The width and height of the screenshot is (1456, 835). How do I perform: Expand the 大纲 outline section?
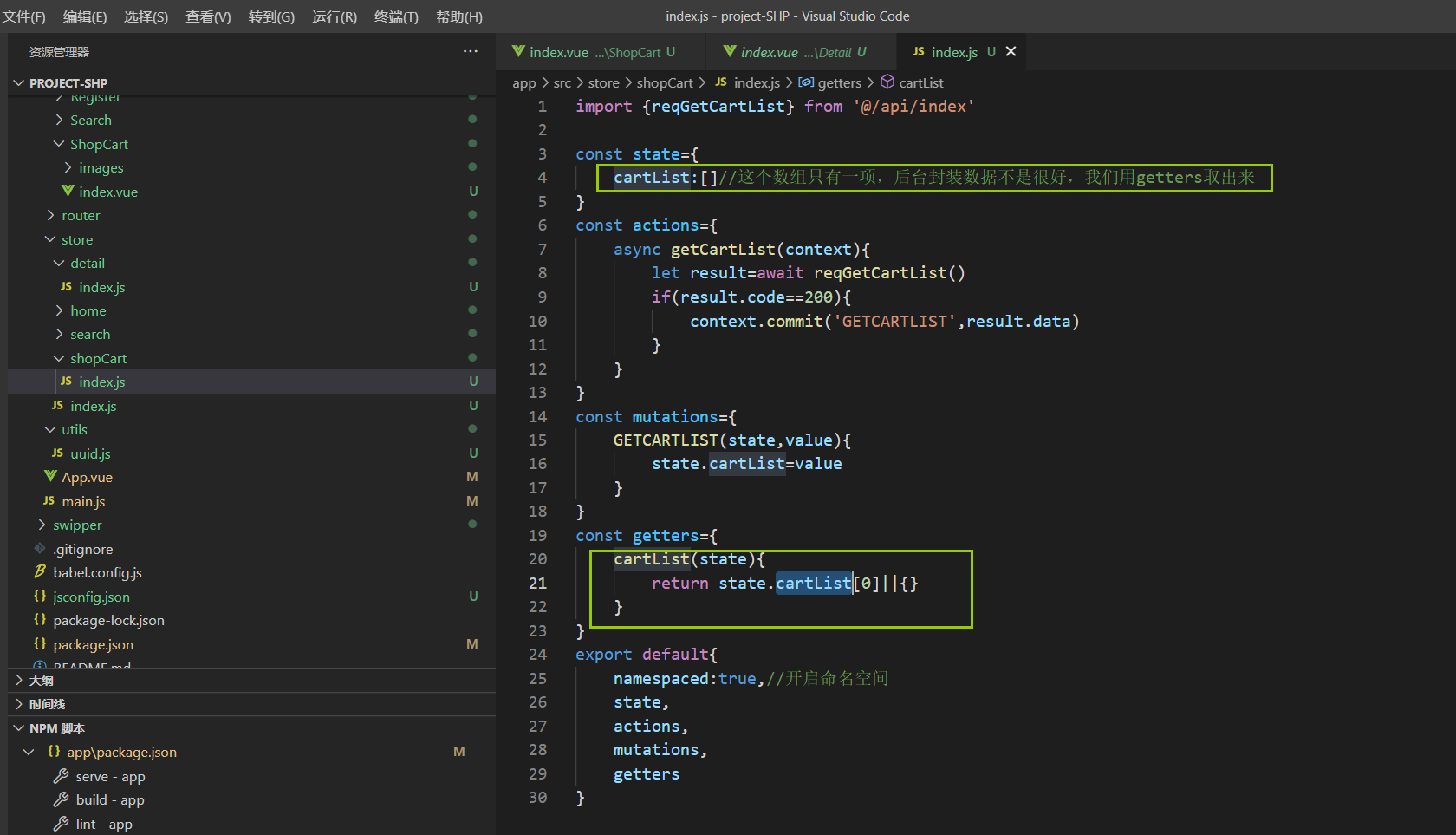[42, 681]
